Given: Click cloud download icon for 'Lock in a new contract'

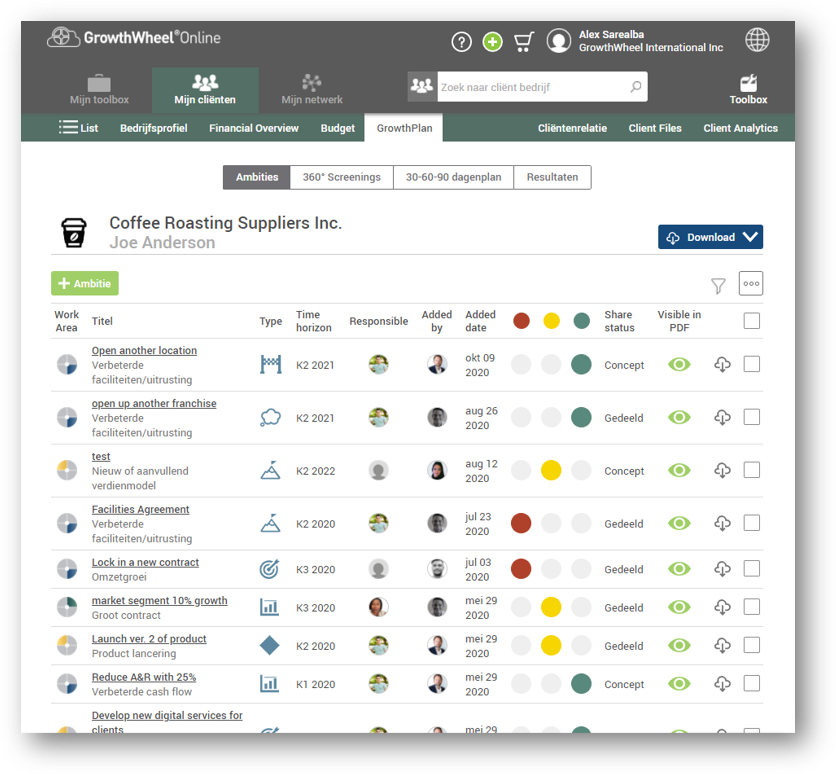Looking at the screenshot, I should pos(722,569).
